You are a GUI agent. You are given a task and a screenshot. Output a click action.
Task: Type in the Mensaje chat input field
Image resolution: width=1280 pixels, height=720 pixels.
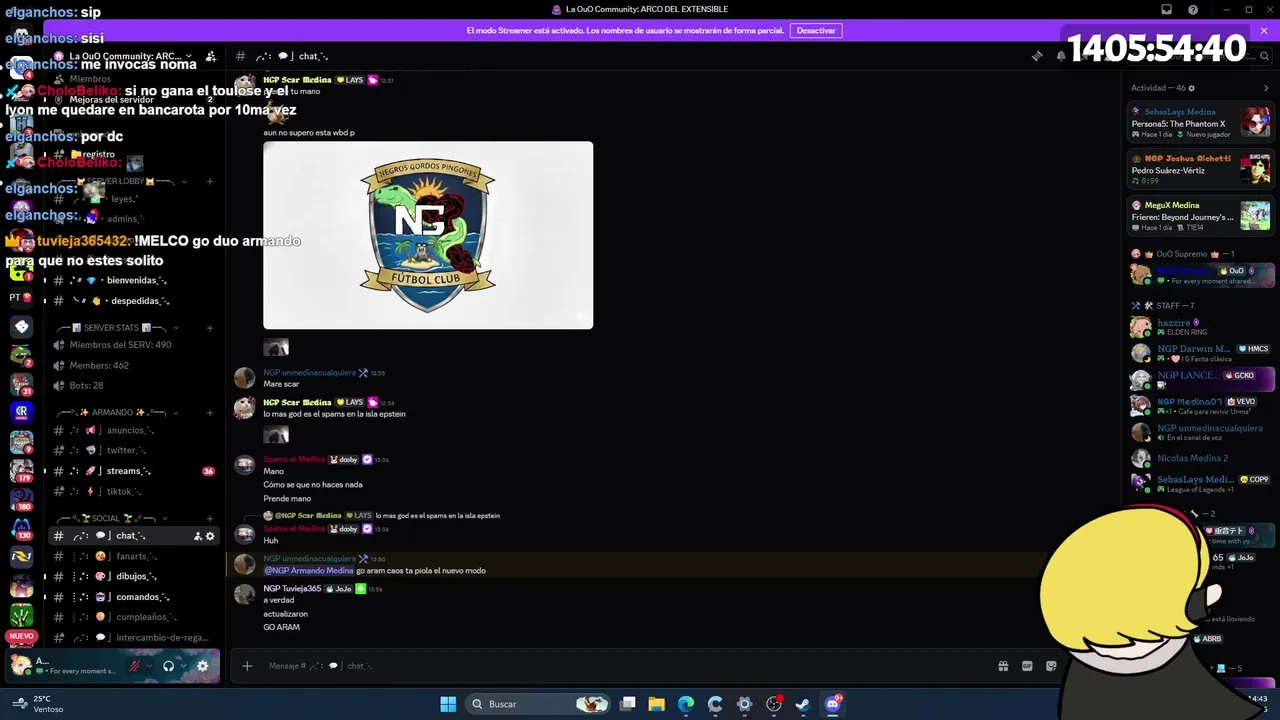click(x=620, y=666)
